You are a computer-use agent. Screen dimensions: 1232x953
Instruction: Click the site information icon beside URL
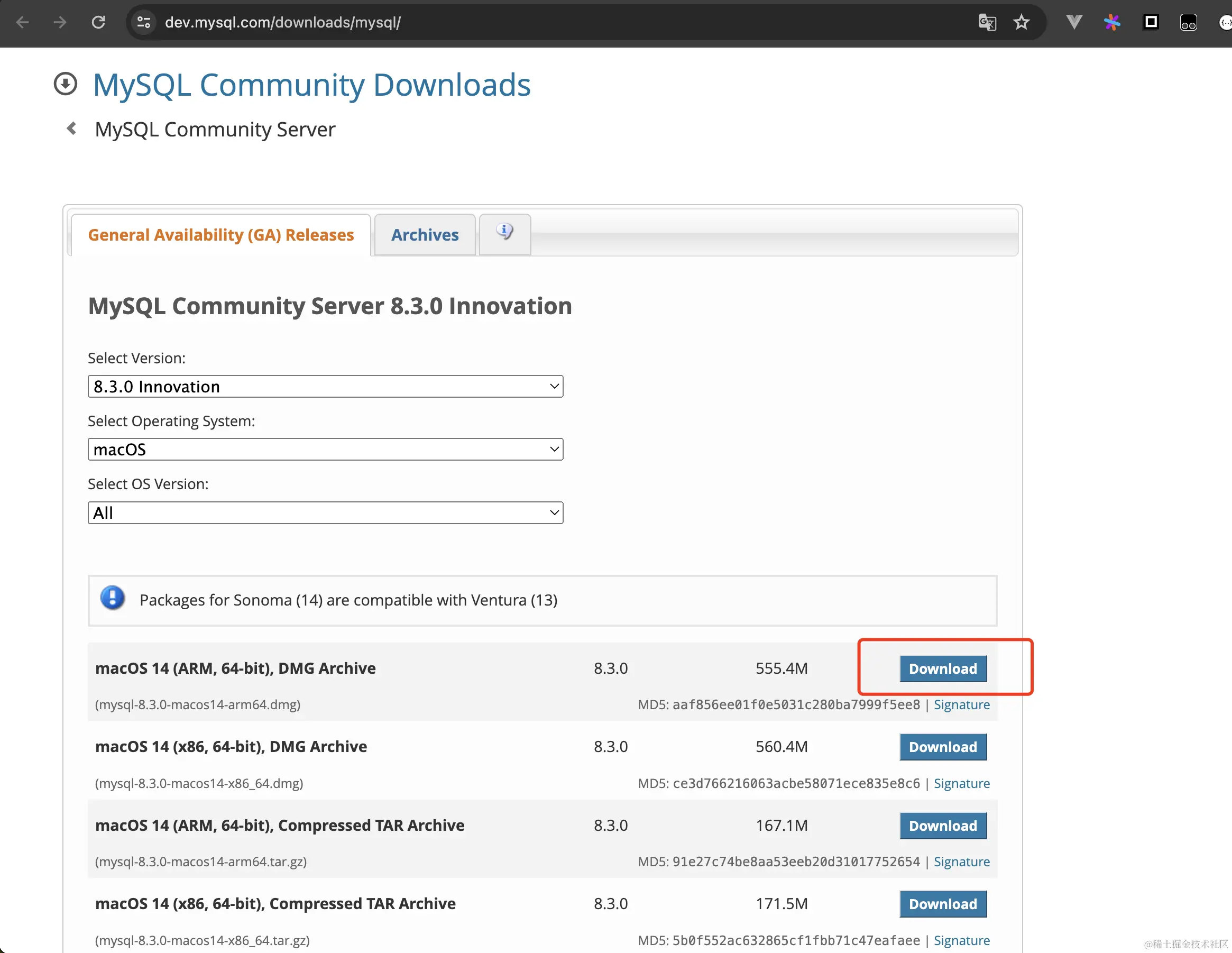point(144,23)
